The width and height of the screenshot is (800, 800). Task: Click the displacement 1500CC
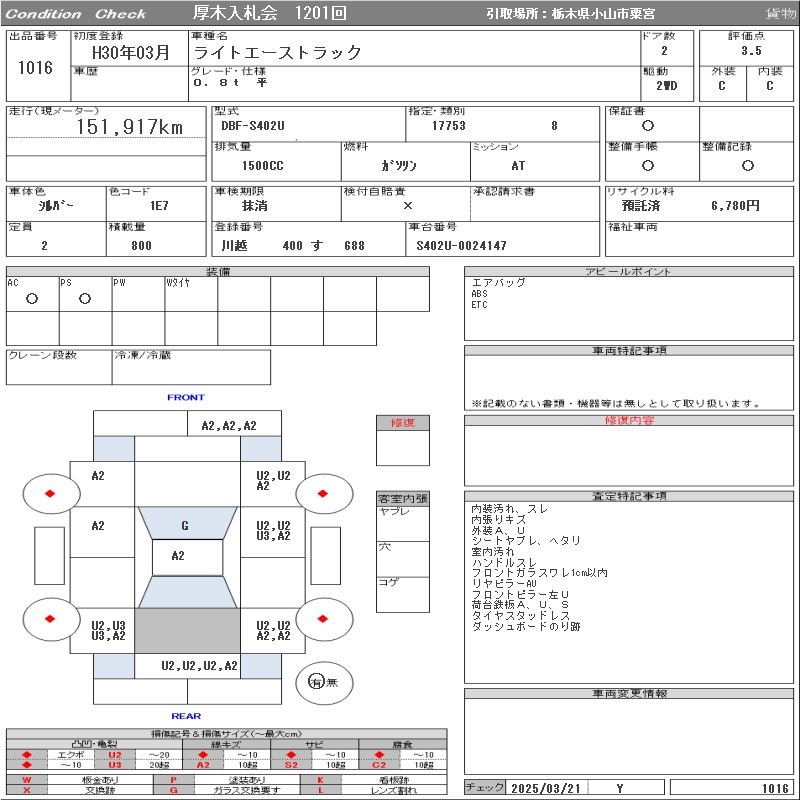[262, 165]
